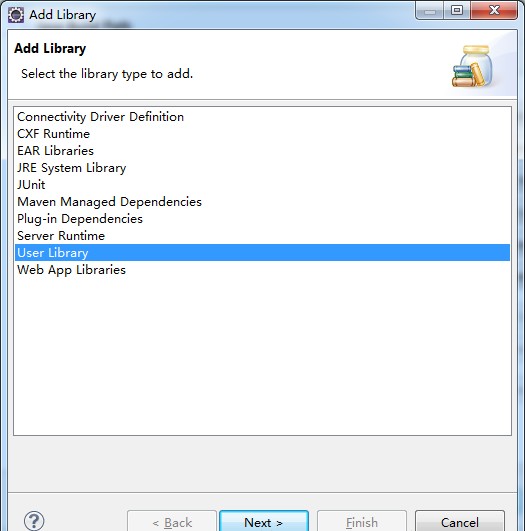Click the Back button
The image size is (525, 531).
pyautogui.click(x=172, y=522)
